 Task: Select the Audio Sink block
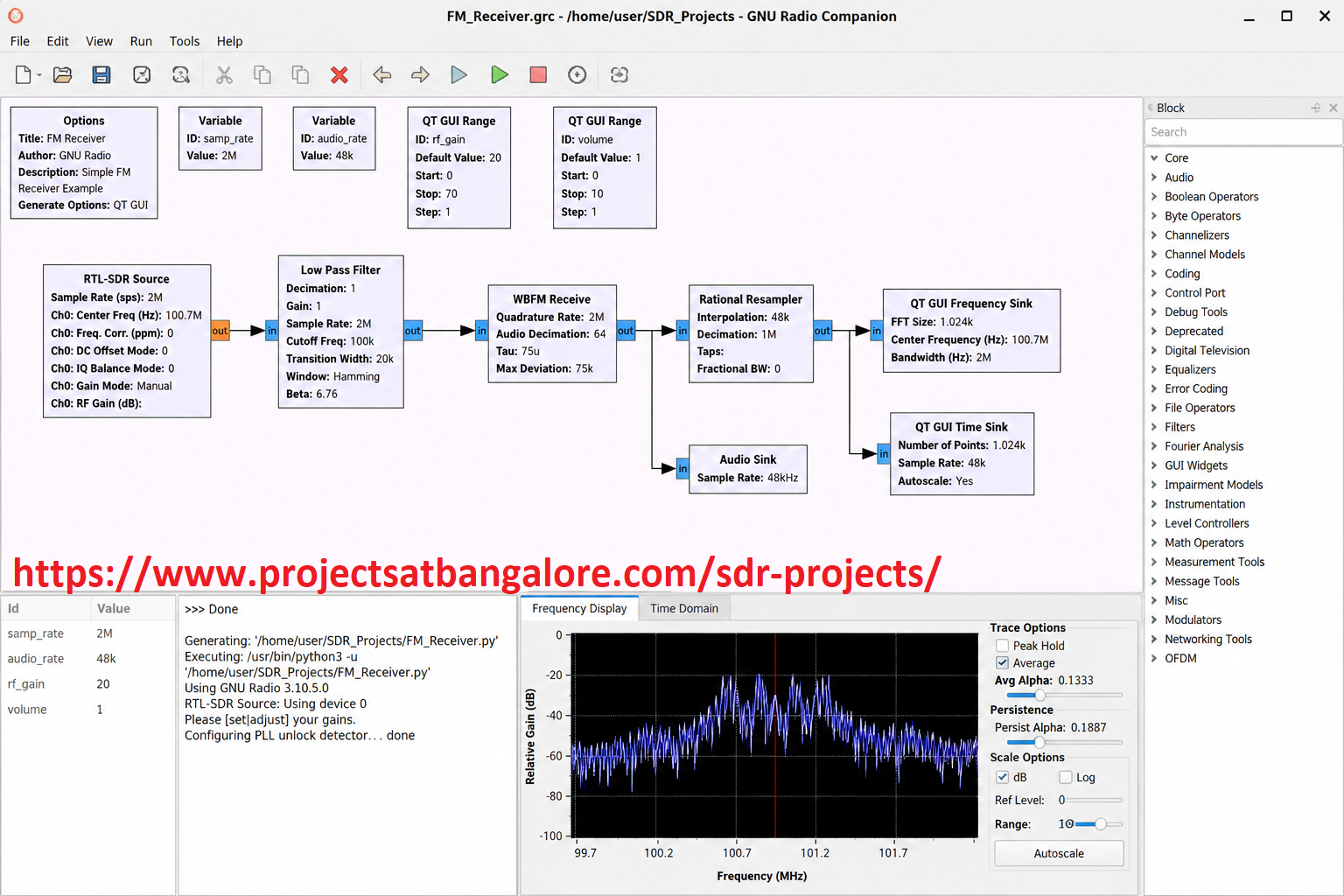[x=748, y=469]
